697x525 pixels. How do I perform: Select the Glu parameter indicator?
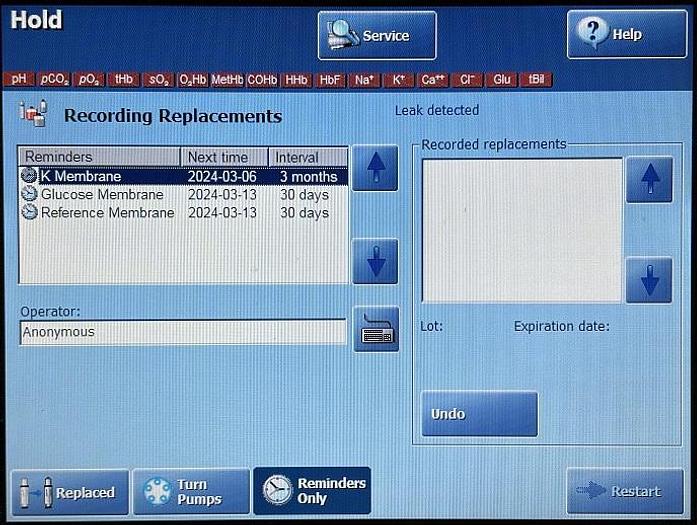click(x=501, y=80)
